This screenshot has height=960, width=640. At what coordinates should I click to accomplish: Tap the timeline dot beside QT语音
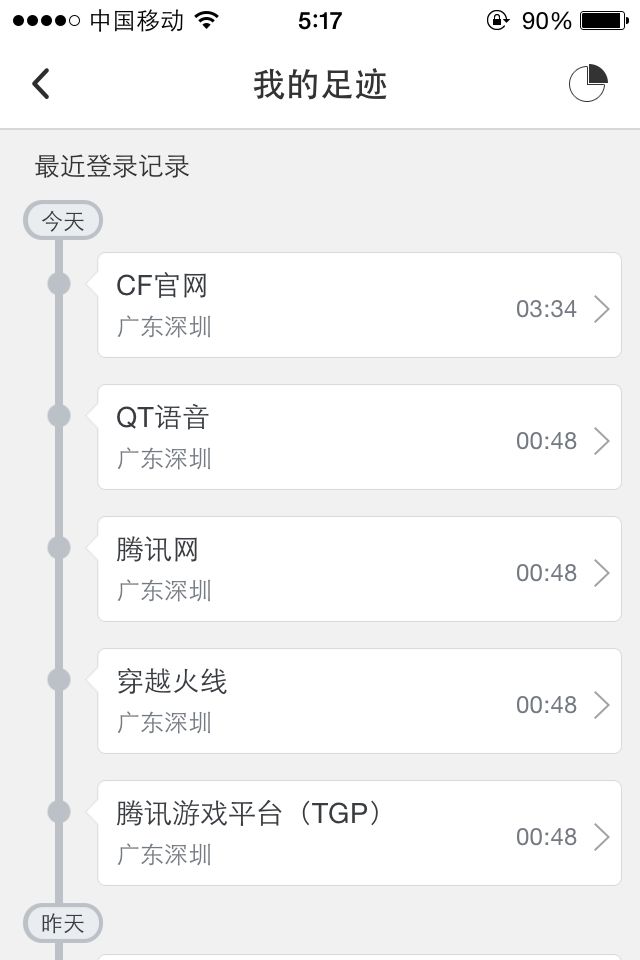pos(59,416)
